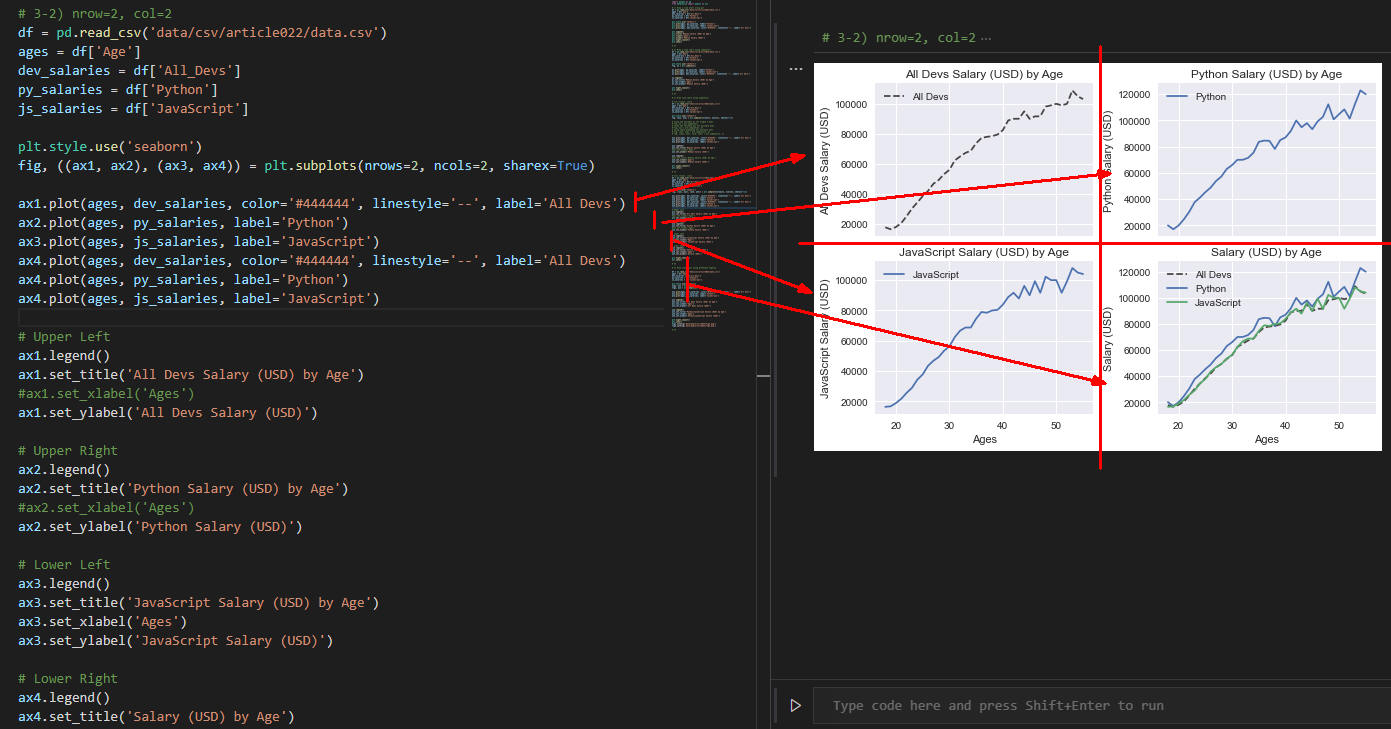
Task: Click the plt.style.use('seaborn') line
Action: [x=110, y=146]
